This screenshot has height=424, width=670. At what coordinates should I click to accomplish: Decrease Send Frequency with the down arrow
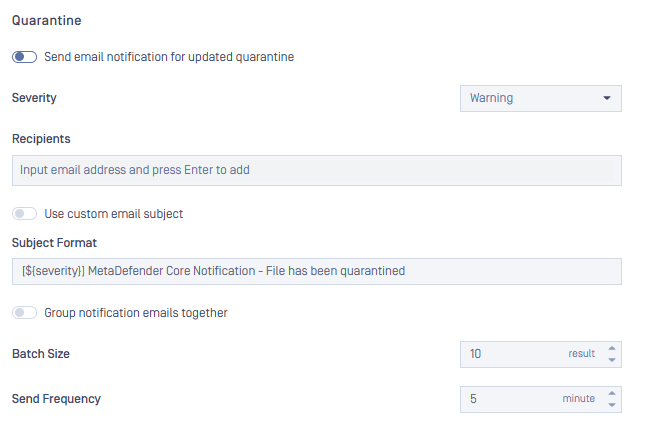point(612,404)
